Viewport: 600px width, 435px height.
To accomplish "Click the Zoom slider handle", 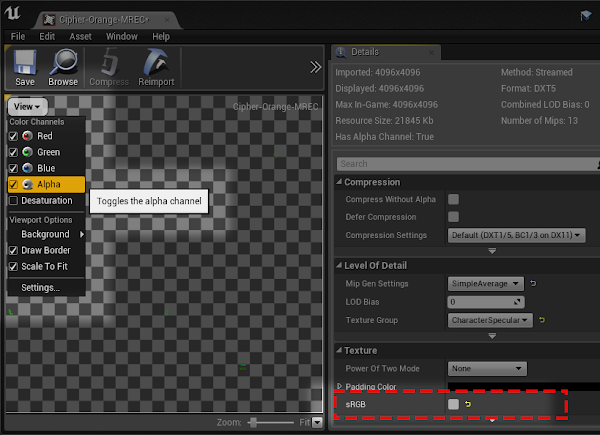I will click(x=253, y=422).
